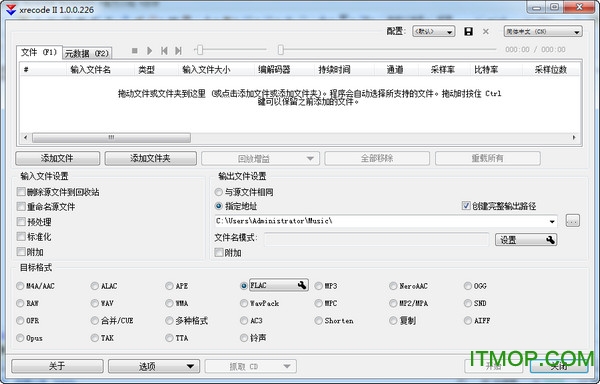Select the 铃声 ringtone format option
The image size is (600, 384).
244,338
